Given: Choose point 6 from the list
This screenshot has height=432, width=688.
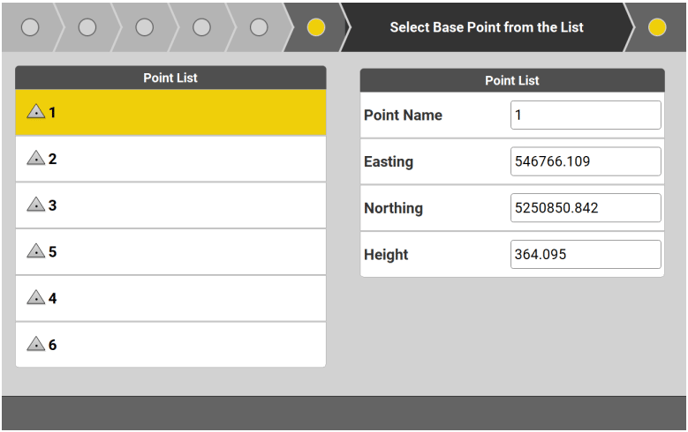Looking at the screenshot, I should [x=170, y=345].
